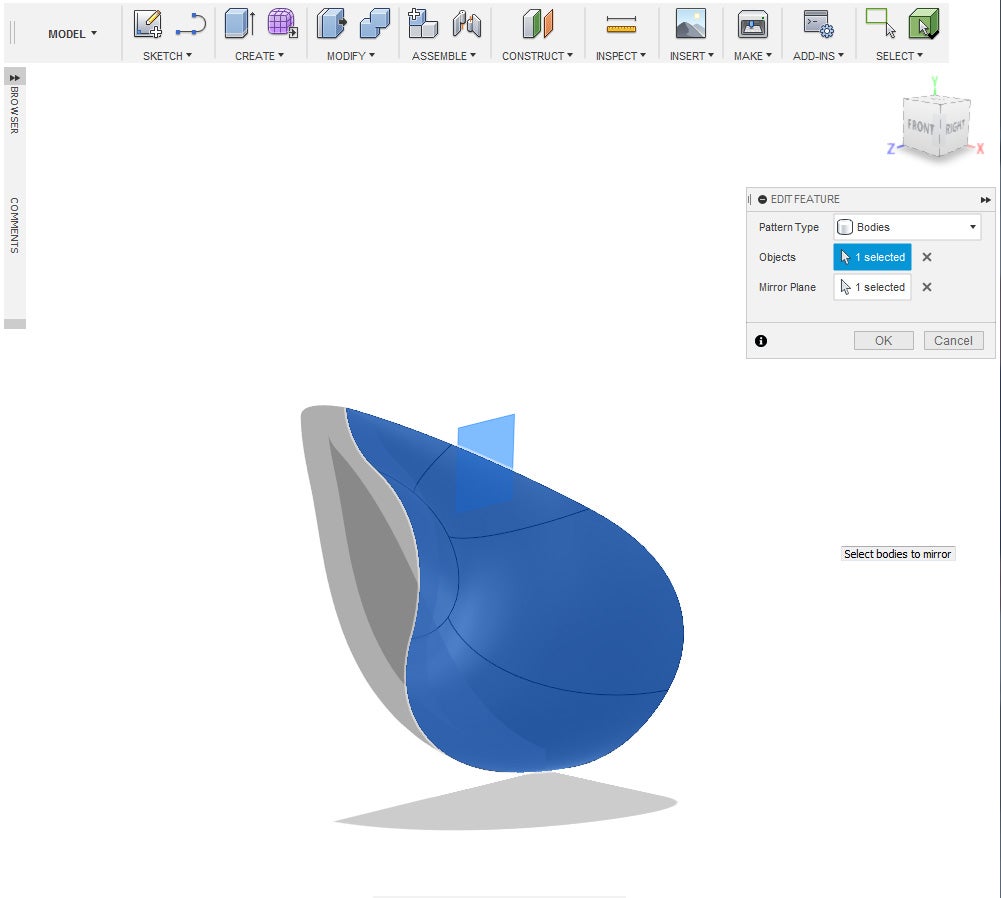This screenshot has height=898, width=1001.
Task: Cancel the Edit Feature dialog
Action: (953, 340)
